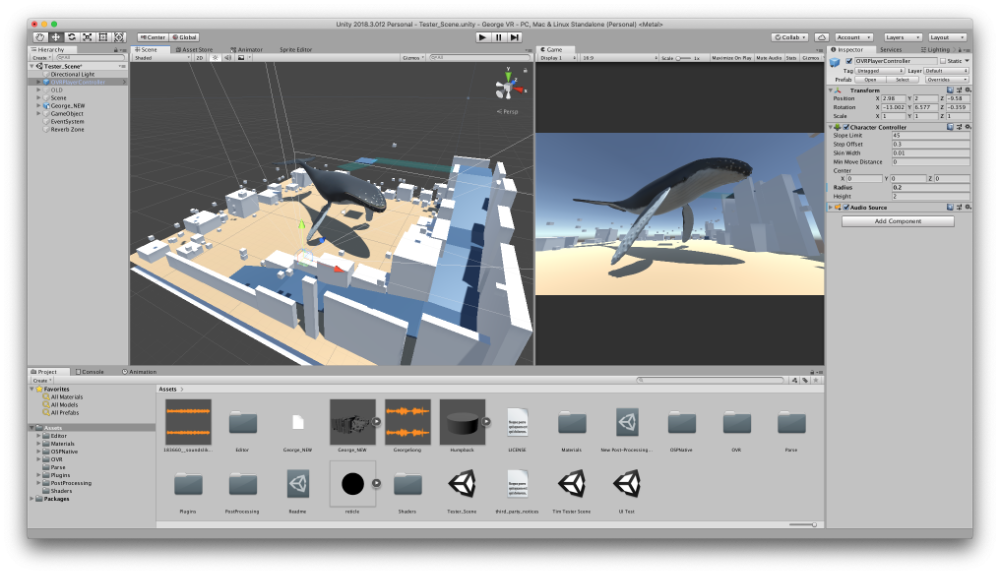
Task: Select the combined Transform tool
Action: [x=119, y=37]
